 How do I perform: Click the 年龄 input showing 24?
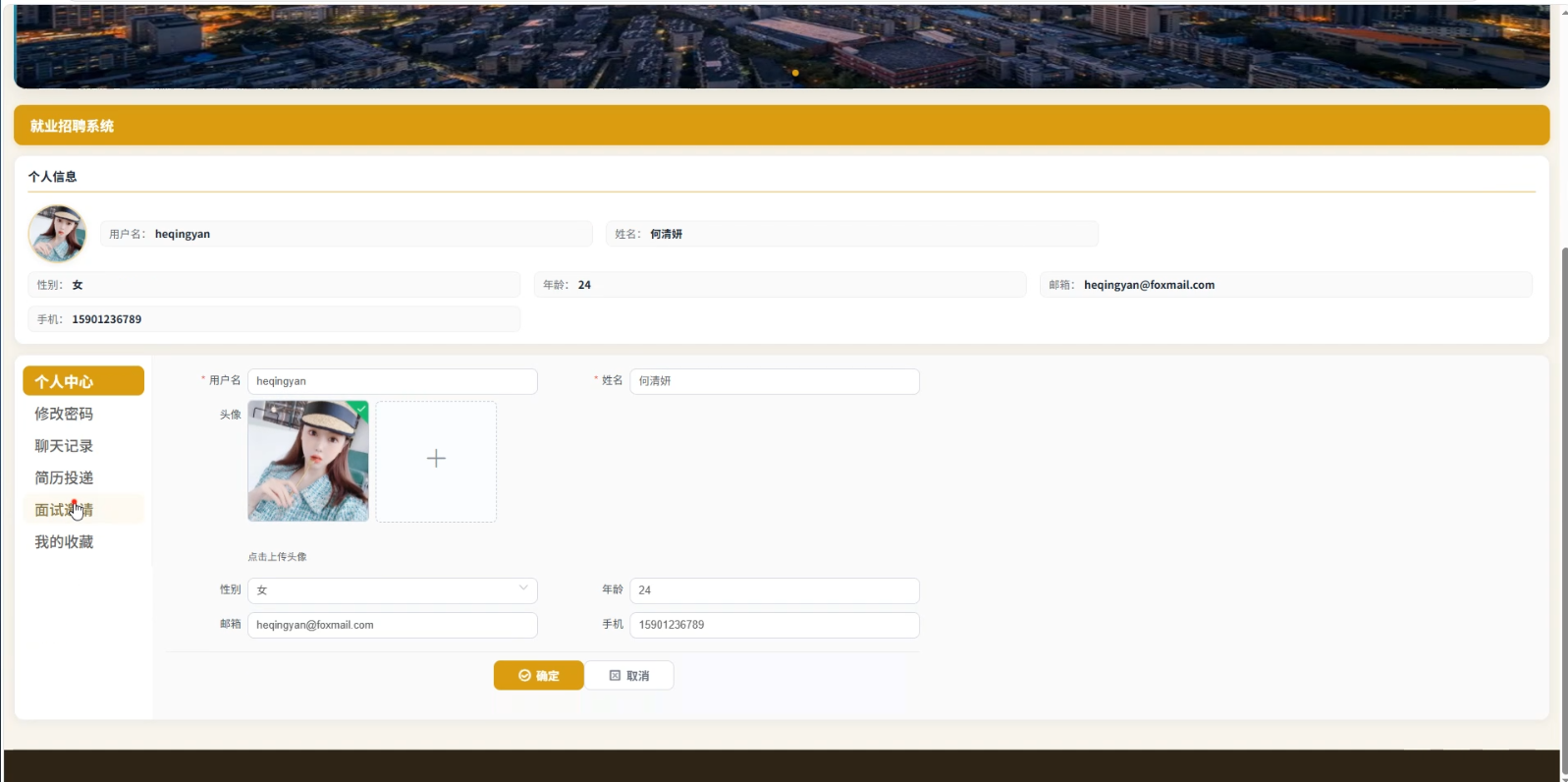pos(775,590)
